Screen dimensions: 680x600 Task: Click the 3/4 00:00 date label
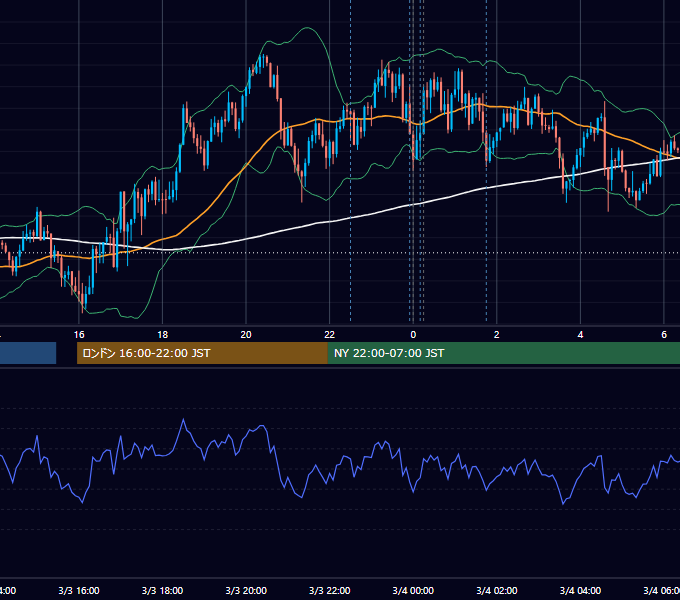point(413,591)
